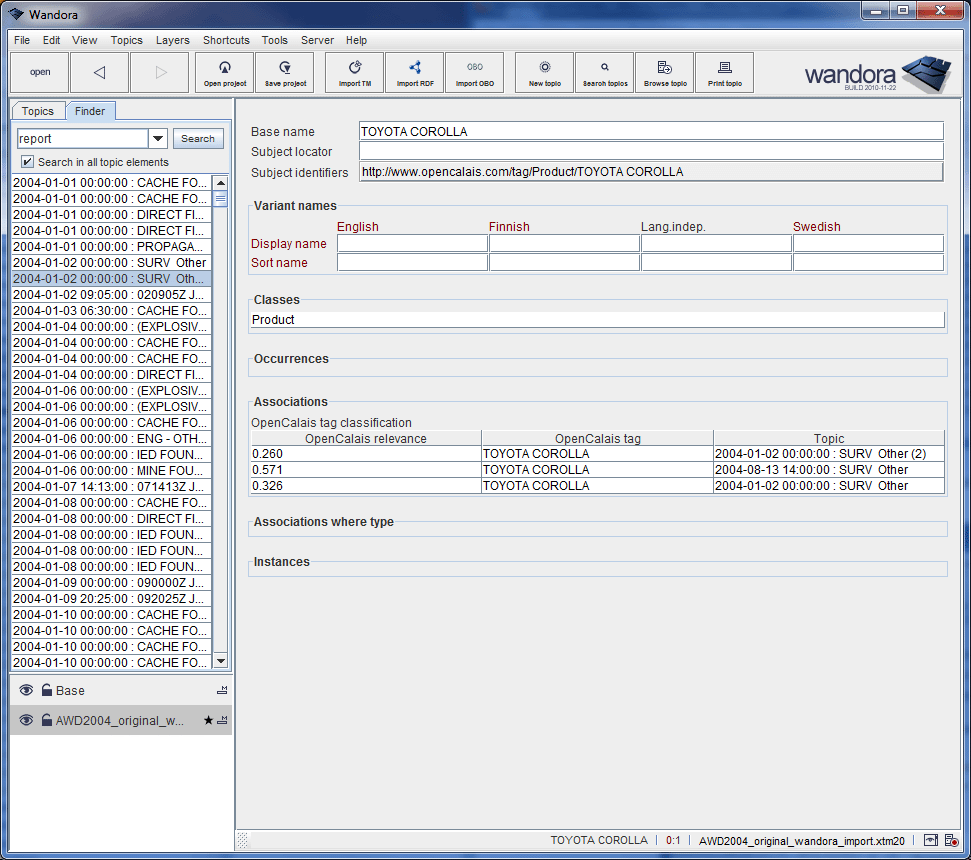The height and width of the screenshot is (860, 971).
Task: Click the Save project toolbar icon
Action: coord(284,71)
